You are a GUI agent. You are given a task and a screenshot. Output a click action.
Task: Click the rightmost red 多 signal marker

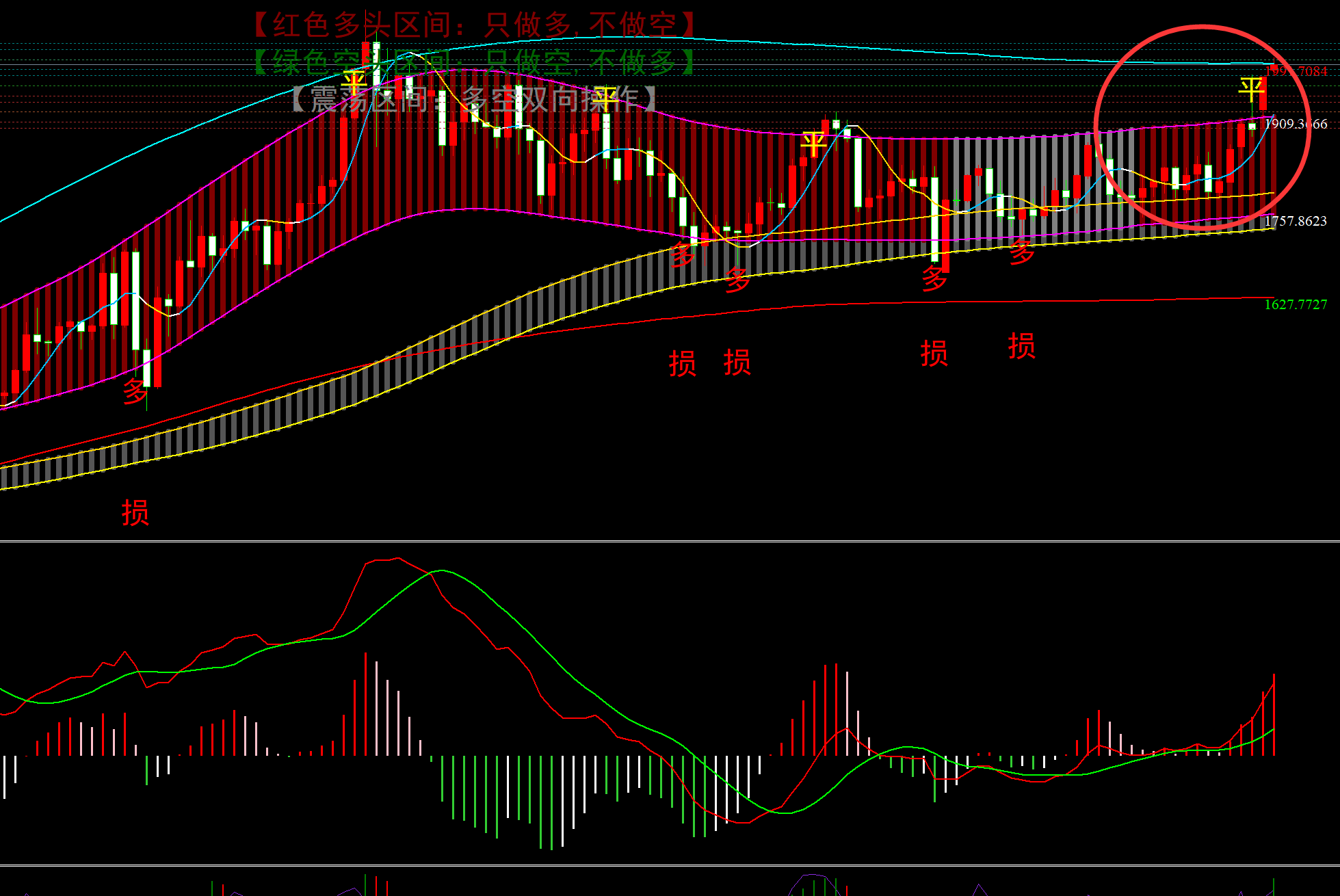point(1022,252)
